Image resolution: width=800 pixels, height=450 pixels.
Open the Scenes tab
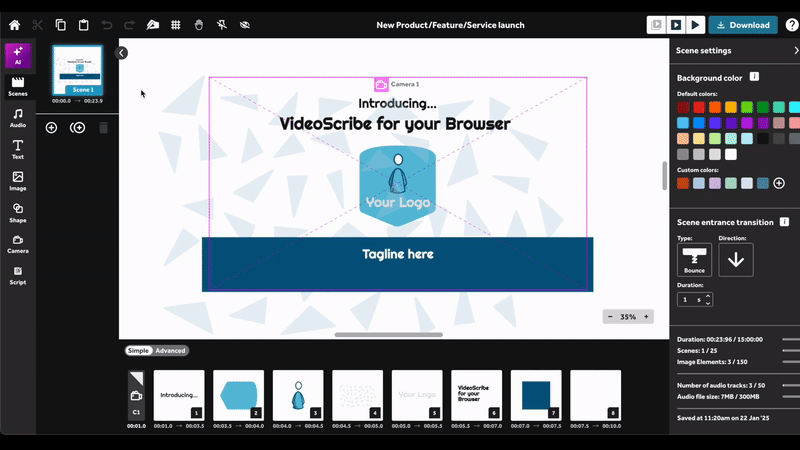point(18,86)
